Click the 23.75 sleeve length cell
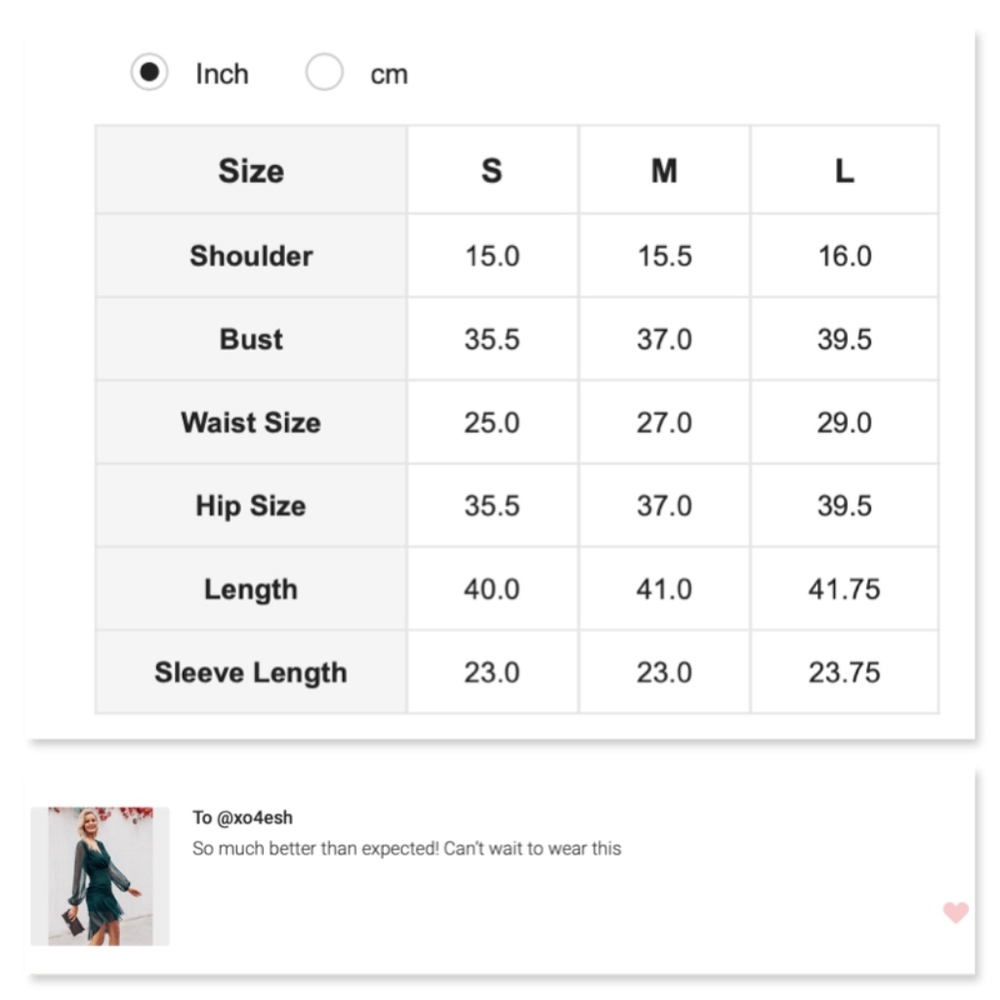The height and width of the screenshot is (1000, 1000). (x=844, y=672)
